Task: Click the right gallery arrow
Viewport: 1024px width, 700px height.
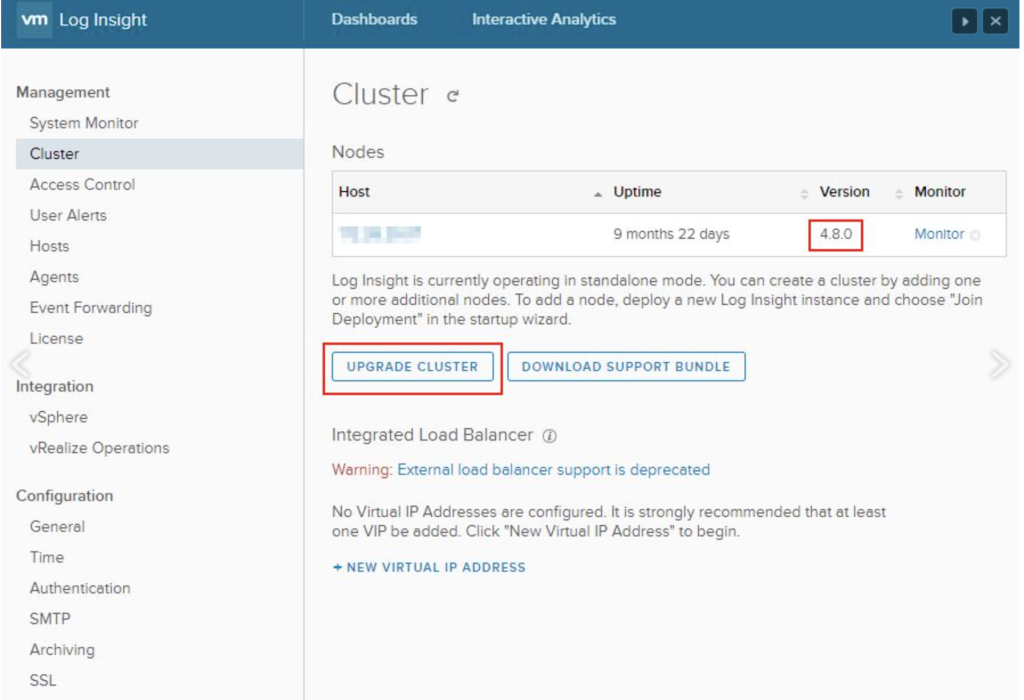Action: coord(999,364)
